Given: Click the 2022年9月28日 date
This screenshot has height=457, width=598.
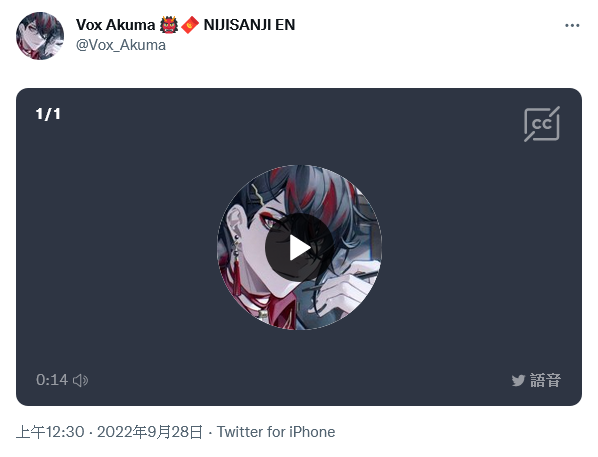Looking at the screenshot, I should (150, 432).
